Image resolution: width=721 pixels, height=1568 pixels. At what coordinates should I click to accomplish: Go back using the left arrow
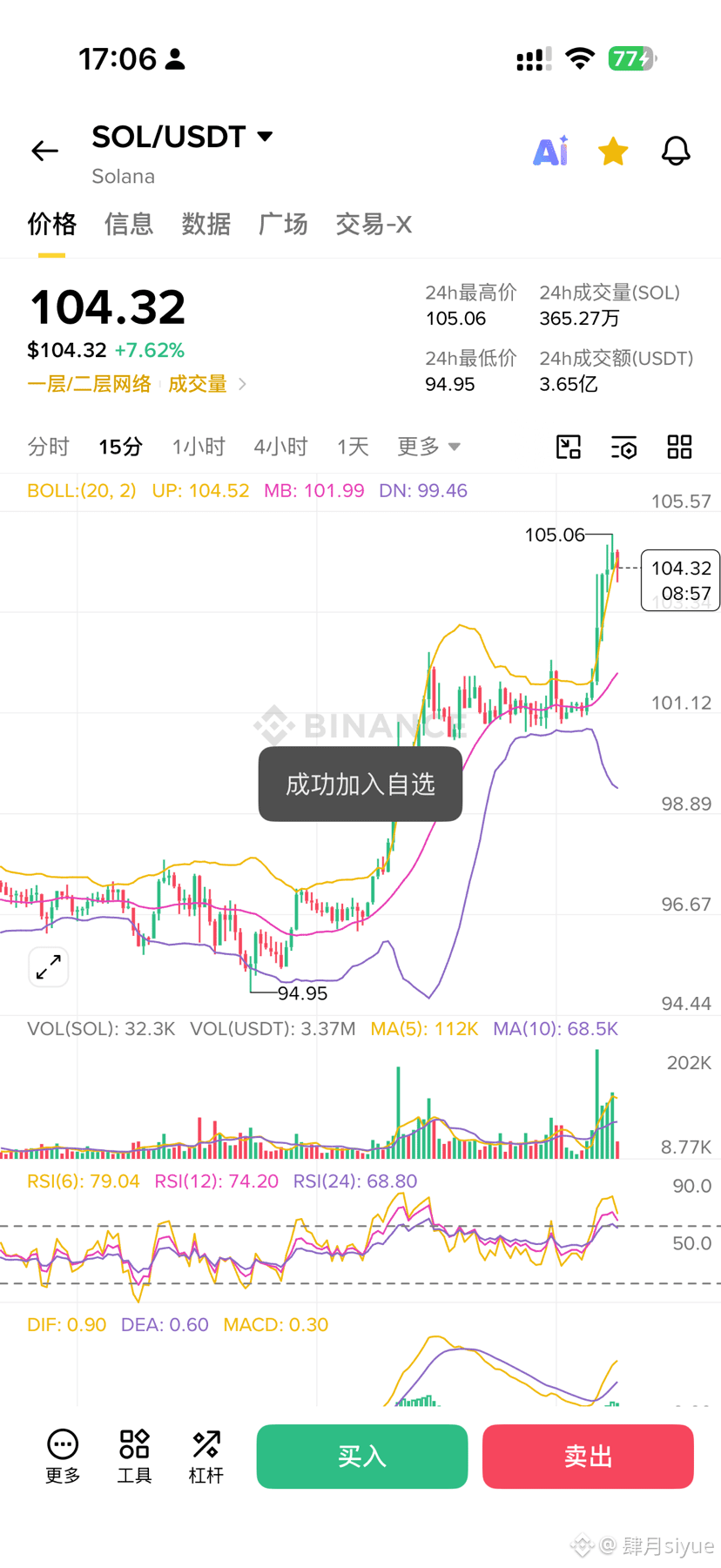point(44,151)
